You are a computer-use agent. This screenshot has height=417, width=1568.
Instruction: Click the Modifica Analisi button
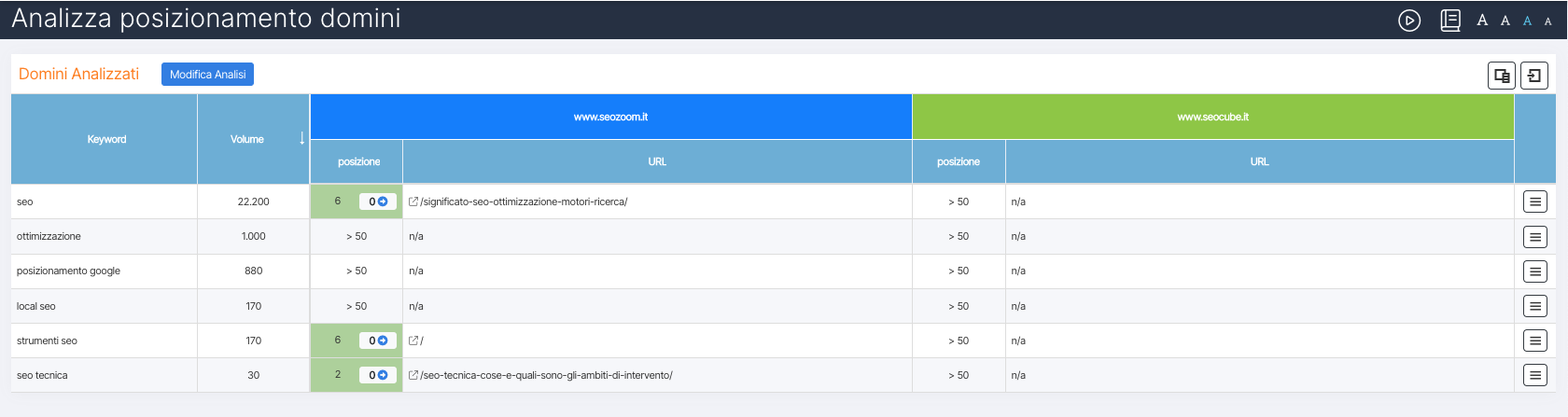click(x=207, y=75)
